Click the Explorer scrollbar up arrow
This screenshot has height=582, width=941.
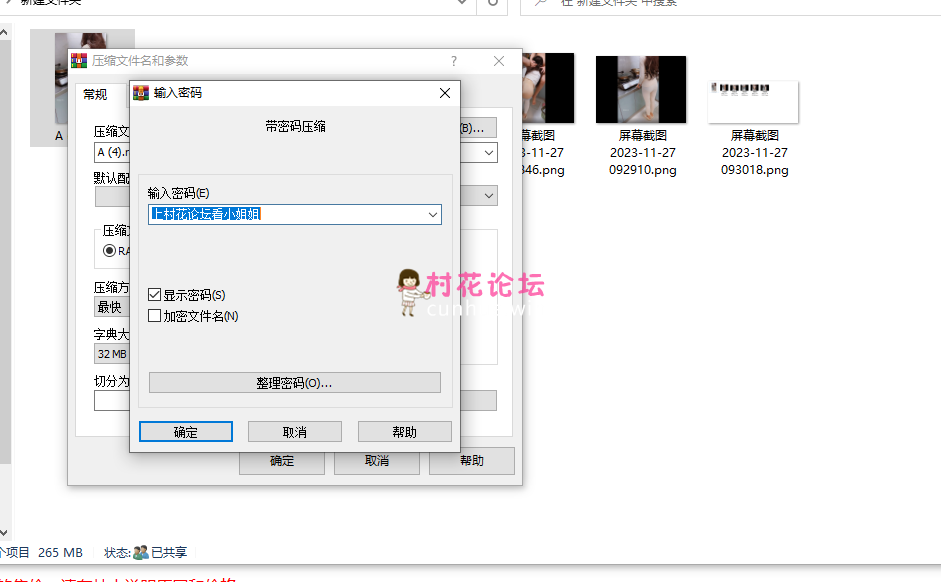coord(4,32)
